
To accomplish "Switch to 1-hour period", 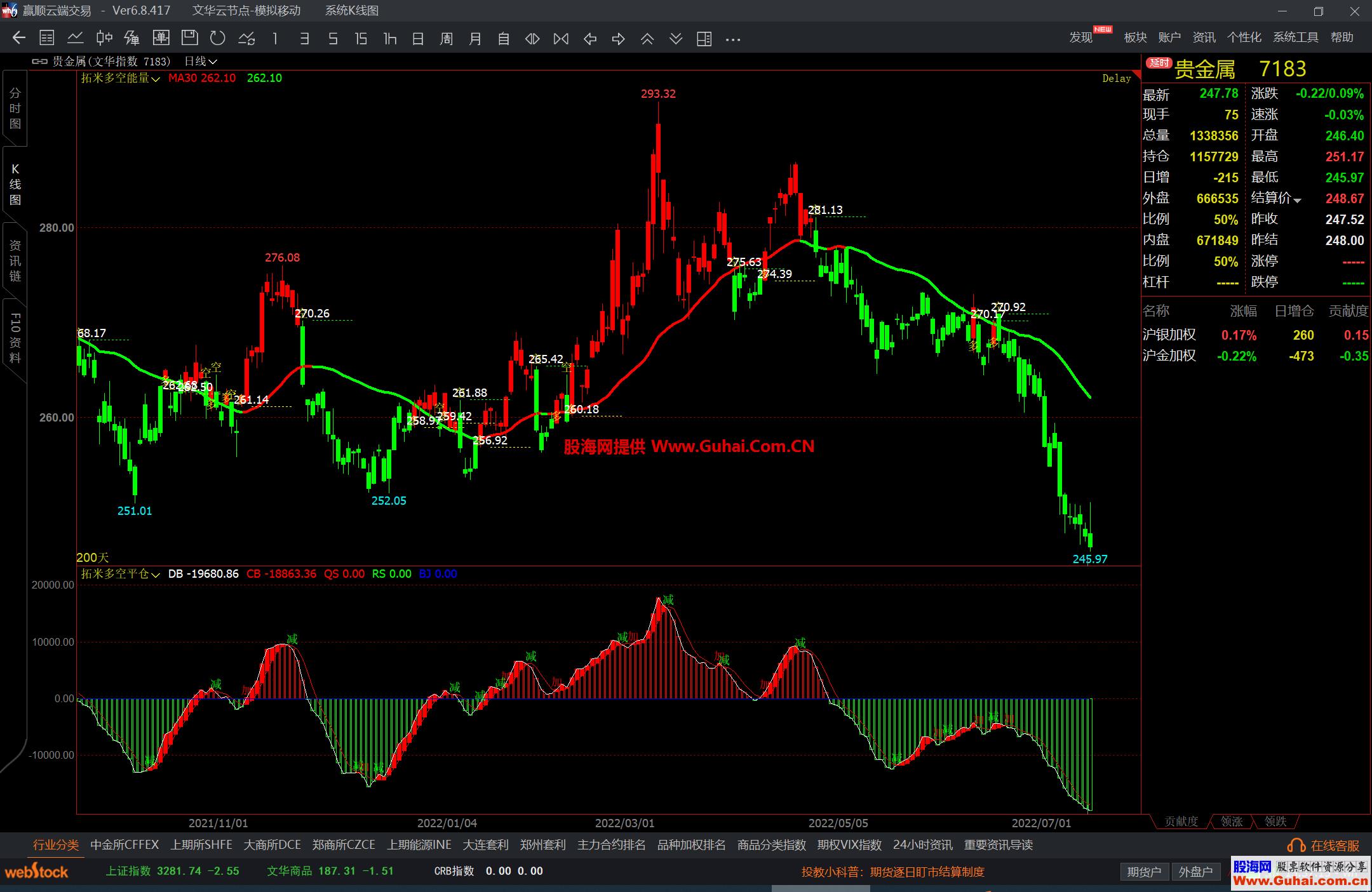I will 389,39.
